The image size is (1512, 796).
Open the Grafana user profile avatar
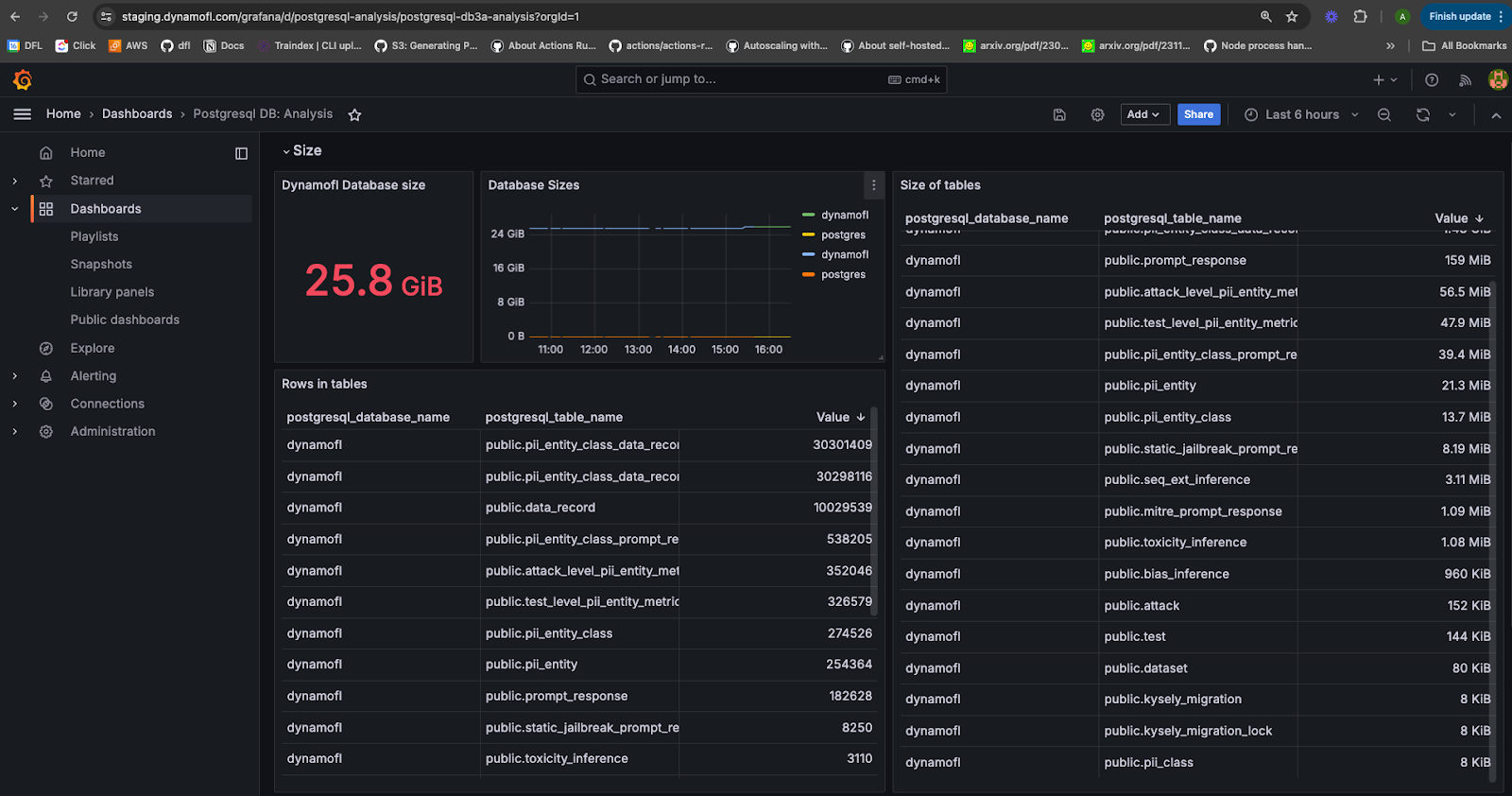pyautogui.click(x=1498, y=80)
